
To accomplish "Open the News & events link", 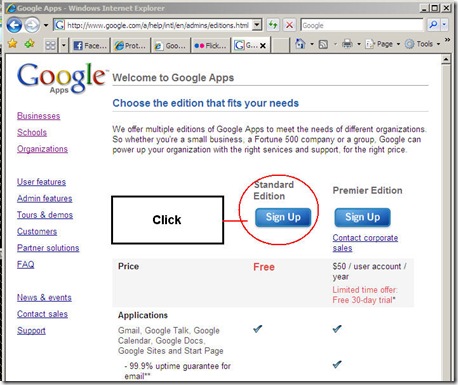I will pos(44,297).
